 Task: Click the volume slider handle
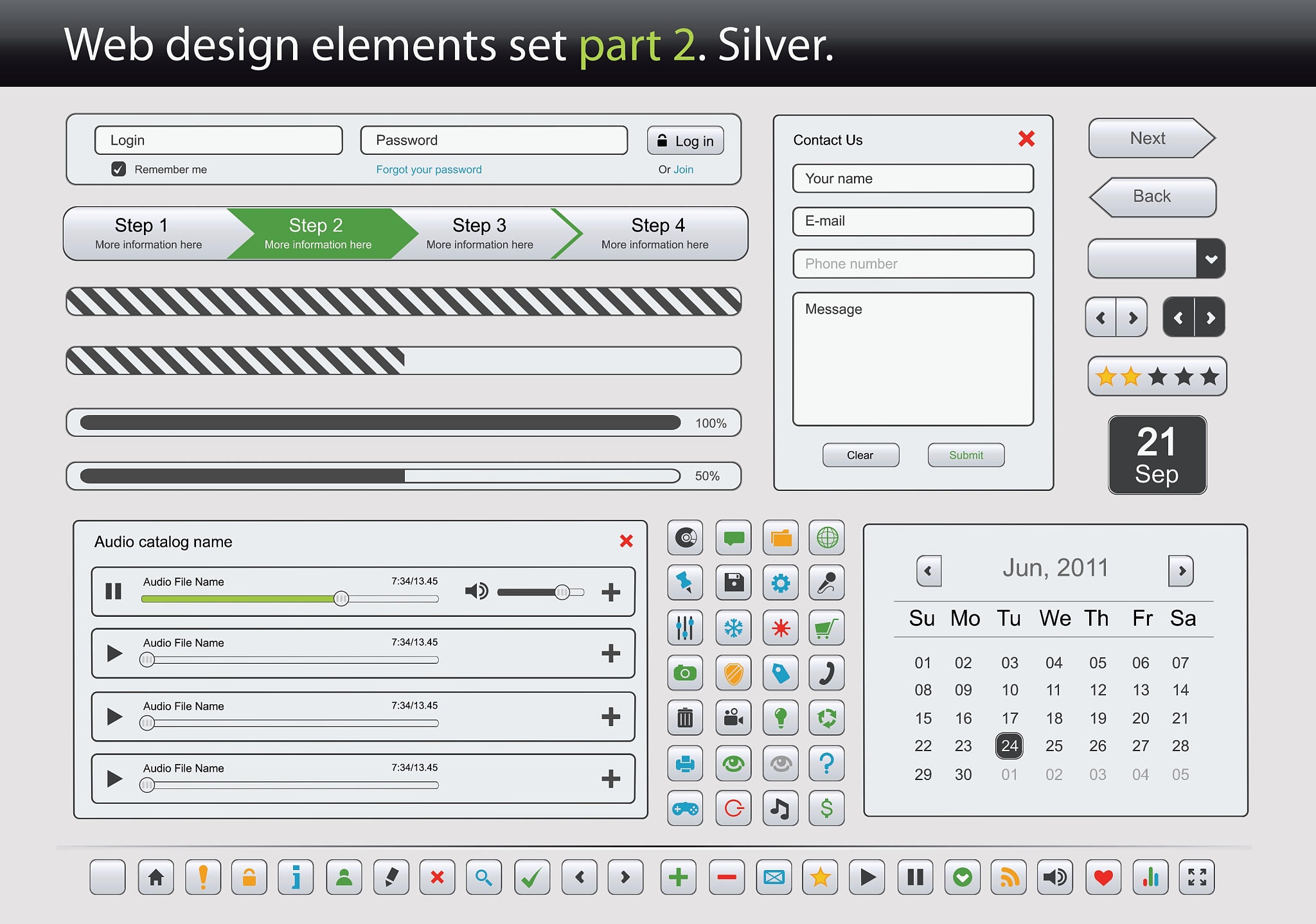click(562, 592)
